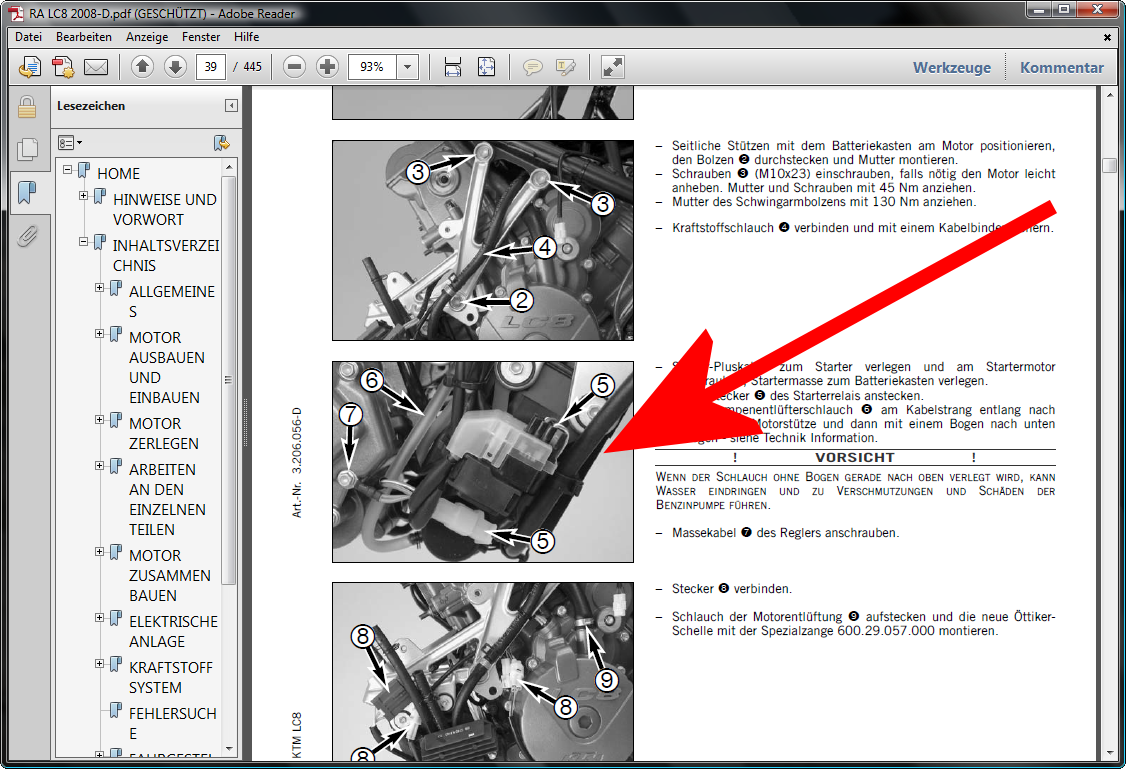Open the page thumbnails panel icon
Image resolution: width=1126 pixels, height=769 pixels.
point(27,150)
